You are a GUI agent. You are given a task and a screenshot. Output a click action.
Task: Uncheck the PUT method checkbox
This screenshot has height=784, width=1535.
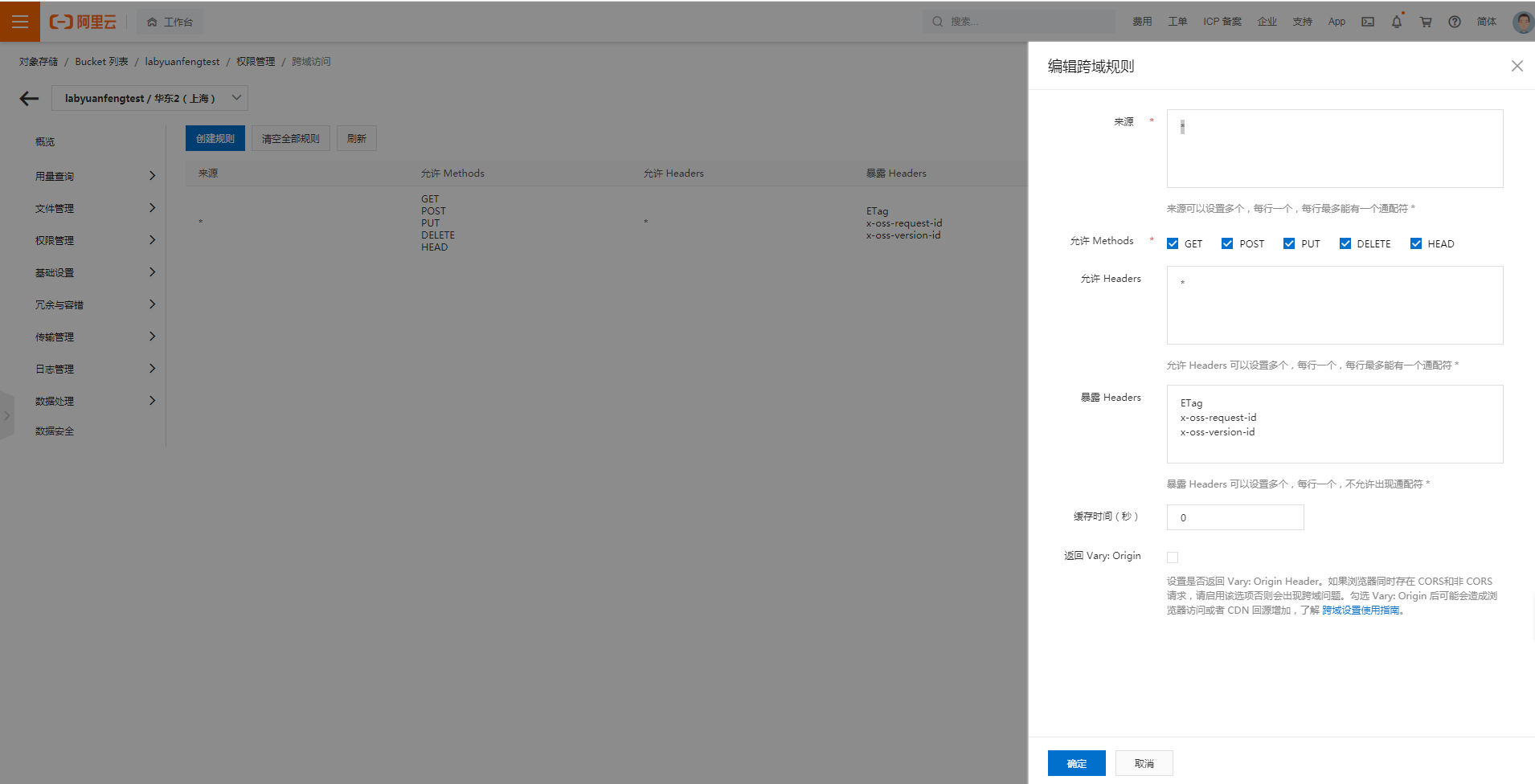1289,243
